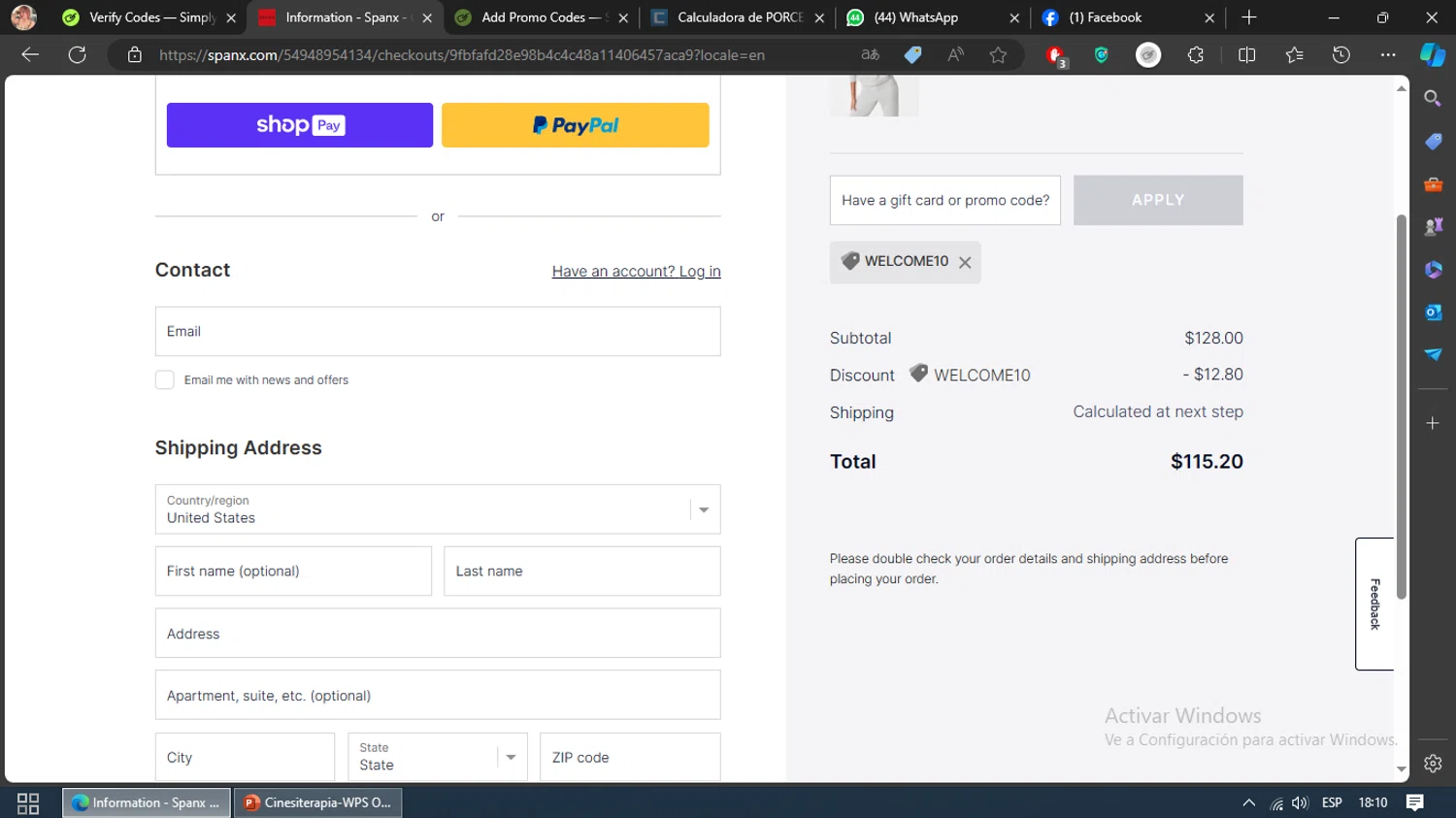
Task: Open a new browser tab
Action: click(x=1249, y=17)
